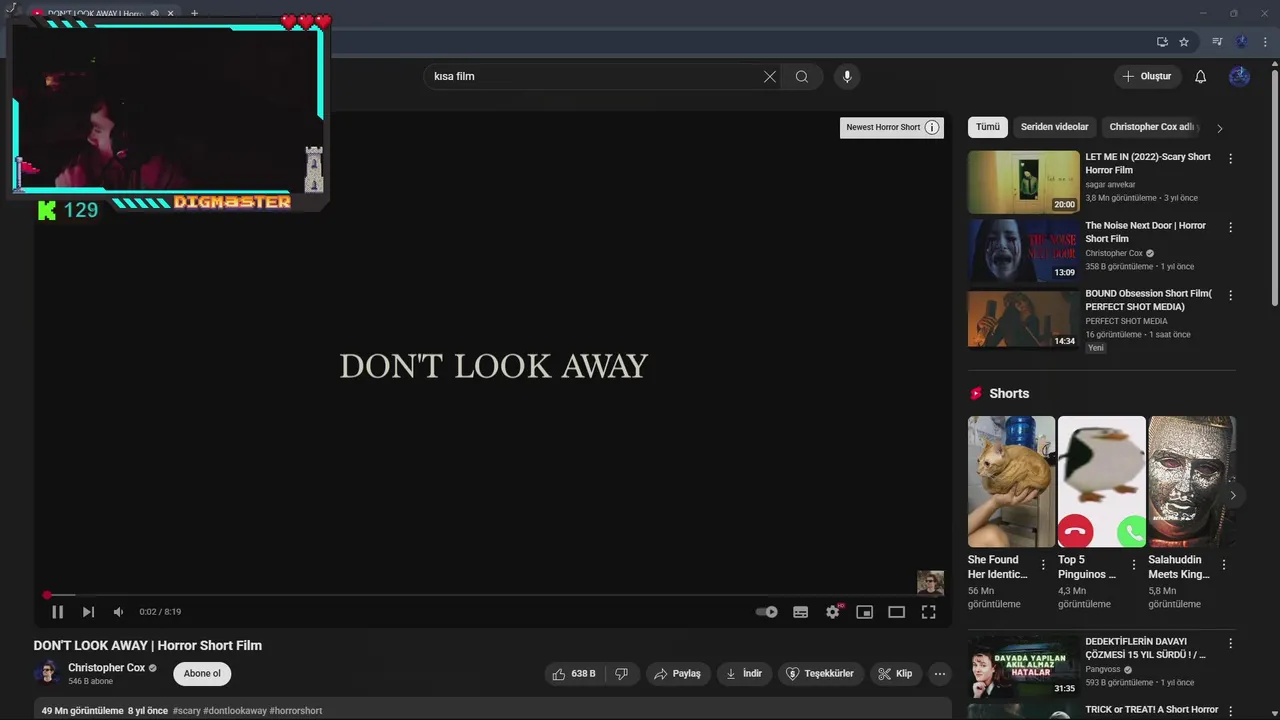This screenshot has width=1280, height=720.
Task: Toggle the autoplay switch
Action: tap(767, 612)
